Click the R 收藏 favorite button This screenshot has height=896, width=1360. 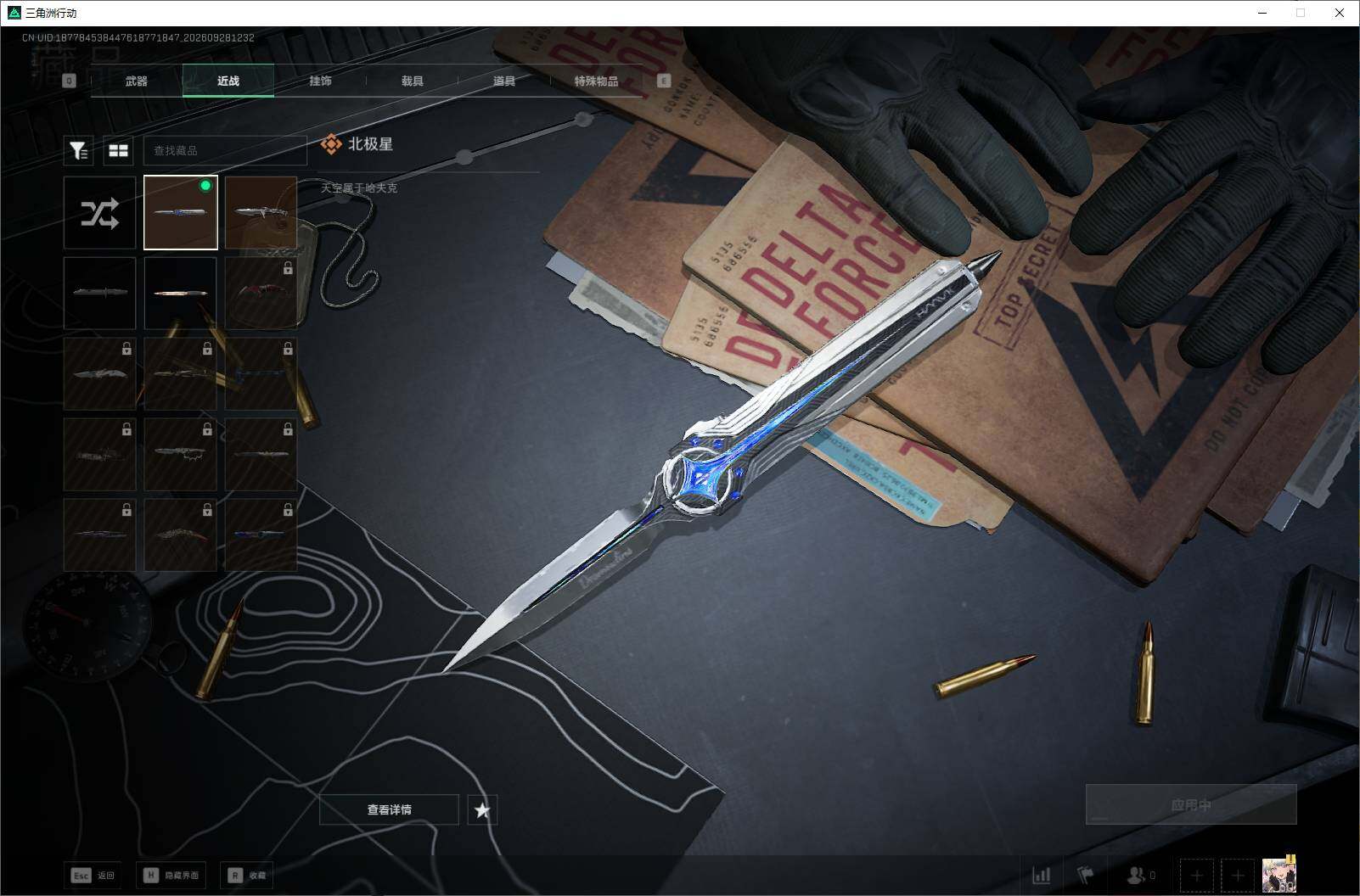tap(246, 875)
